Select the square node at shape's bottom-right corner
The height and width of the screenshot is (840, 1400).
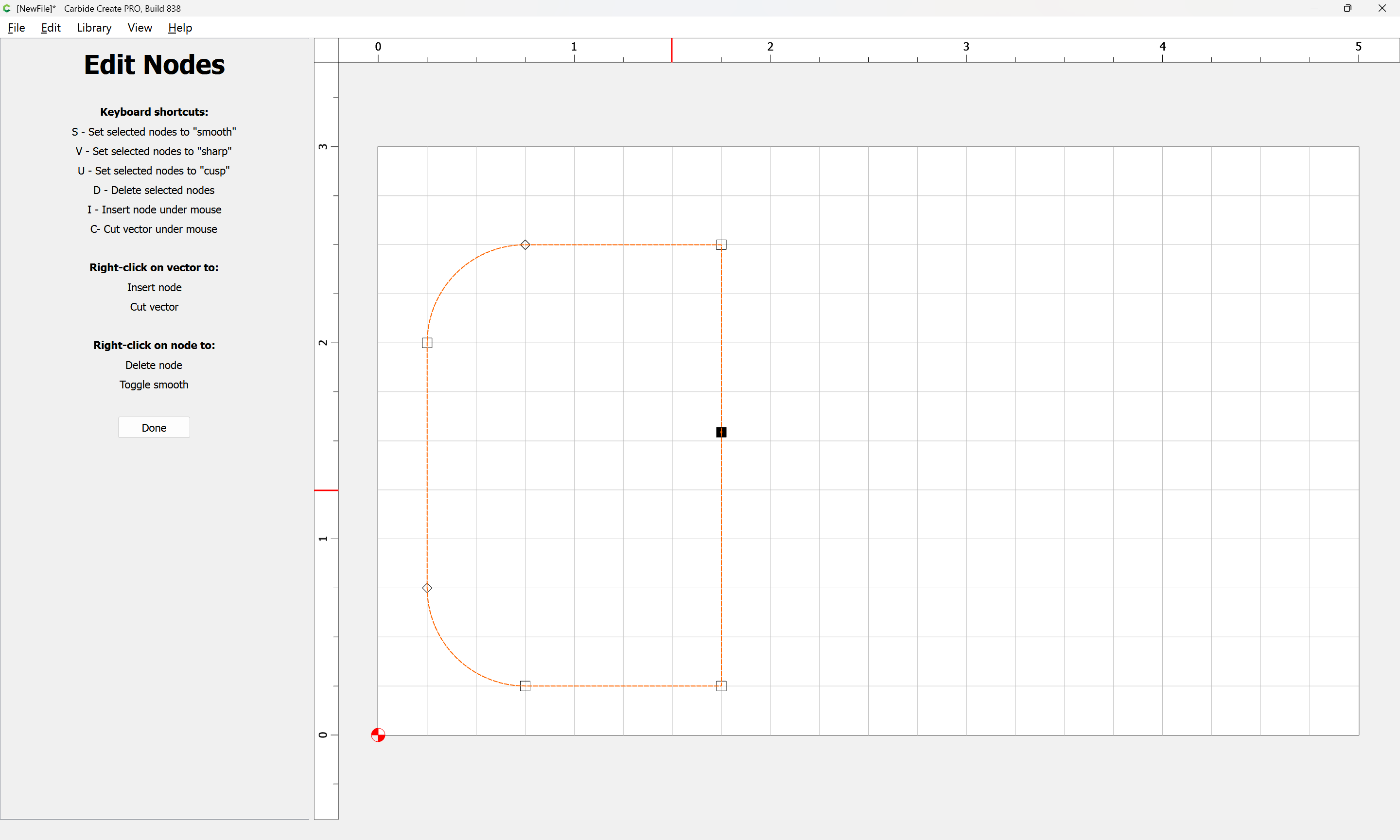pyautogui.click(x=721, y=685)
